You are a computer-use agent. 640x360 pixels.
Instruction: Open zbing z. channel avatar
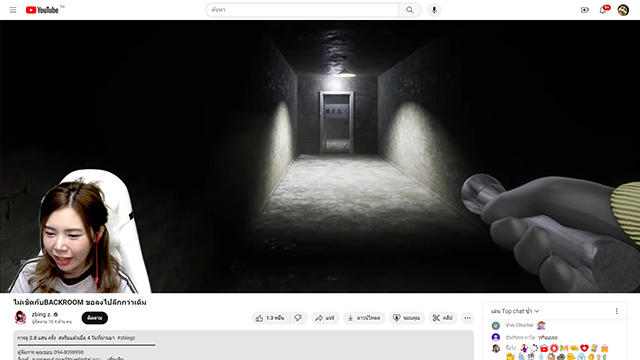pyautogui.click(x=20, y=318)
